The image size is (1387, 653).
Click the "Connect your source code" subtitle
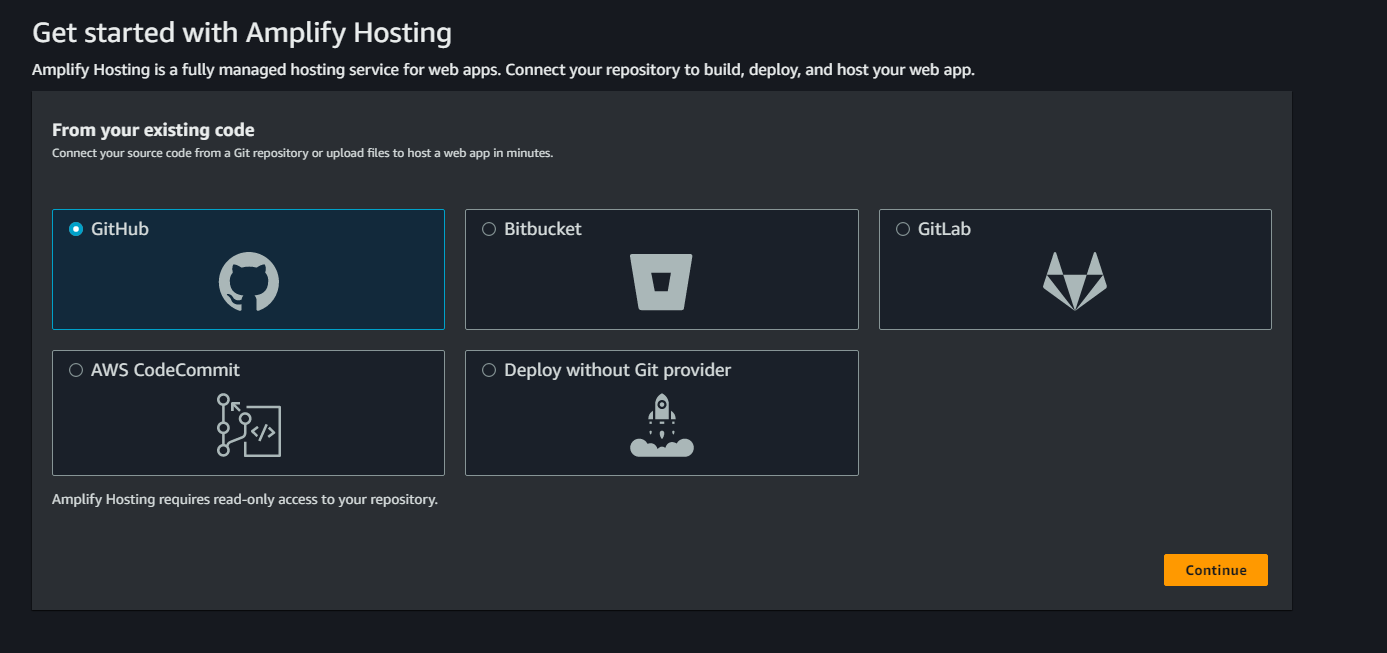[x=302, y=153]
